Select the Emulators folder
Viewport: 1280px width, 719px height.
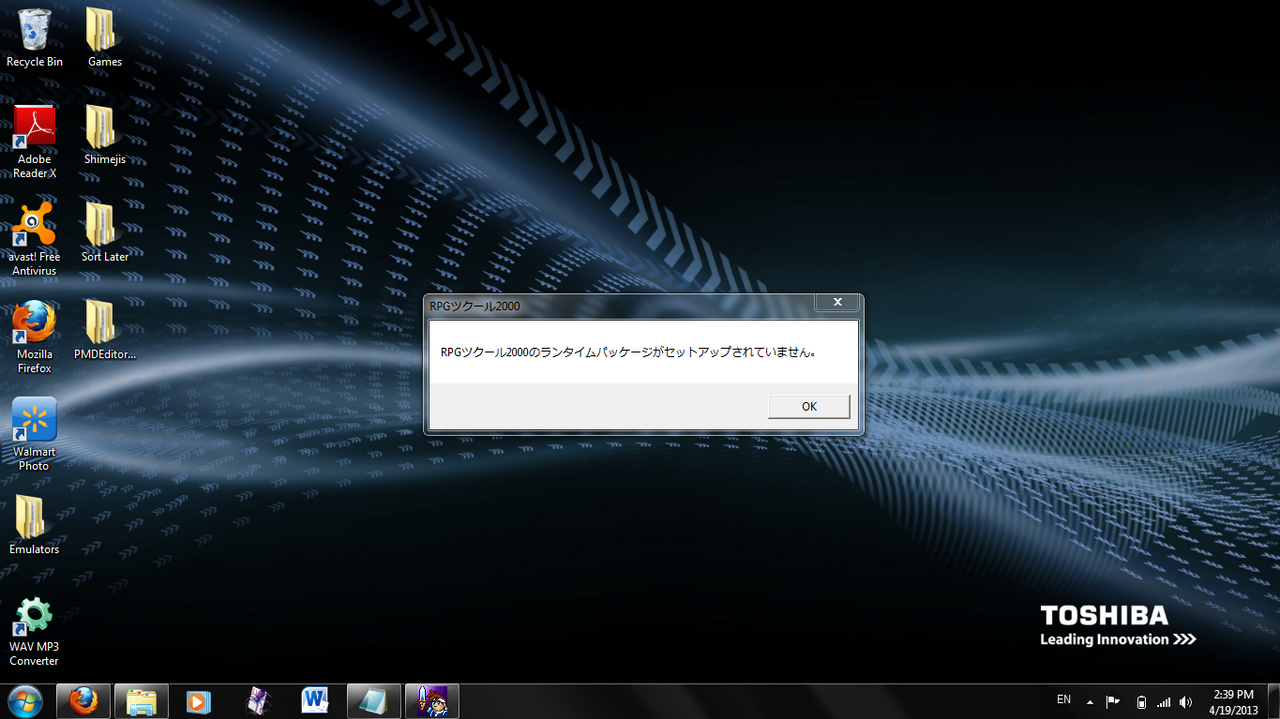coord(34,525)
